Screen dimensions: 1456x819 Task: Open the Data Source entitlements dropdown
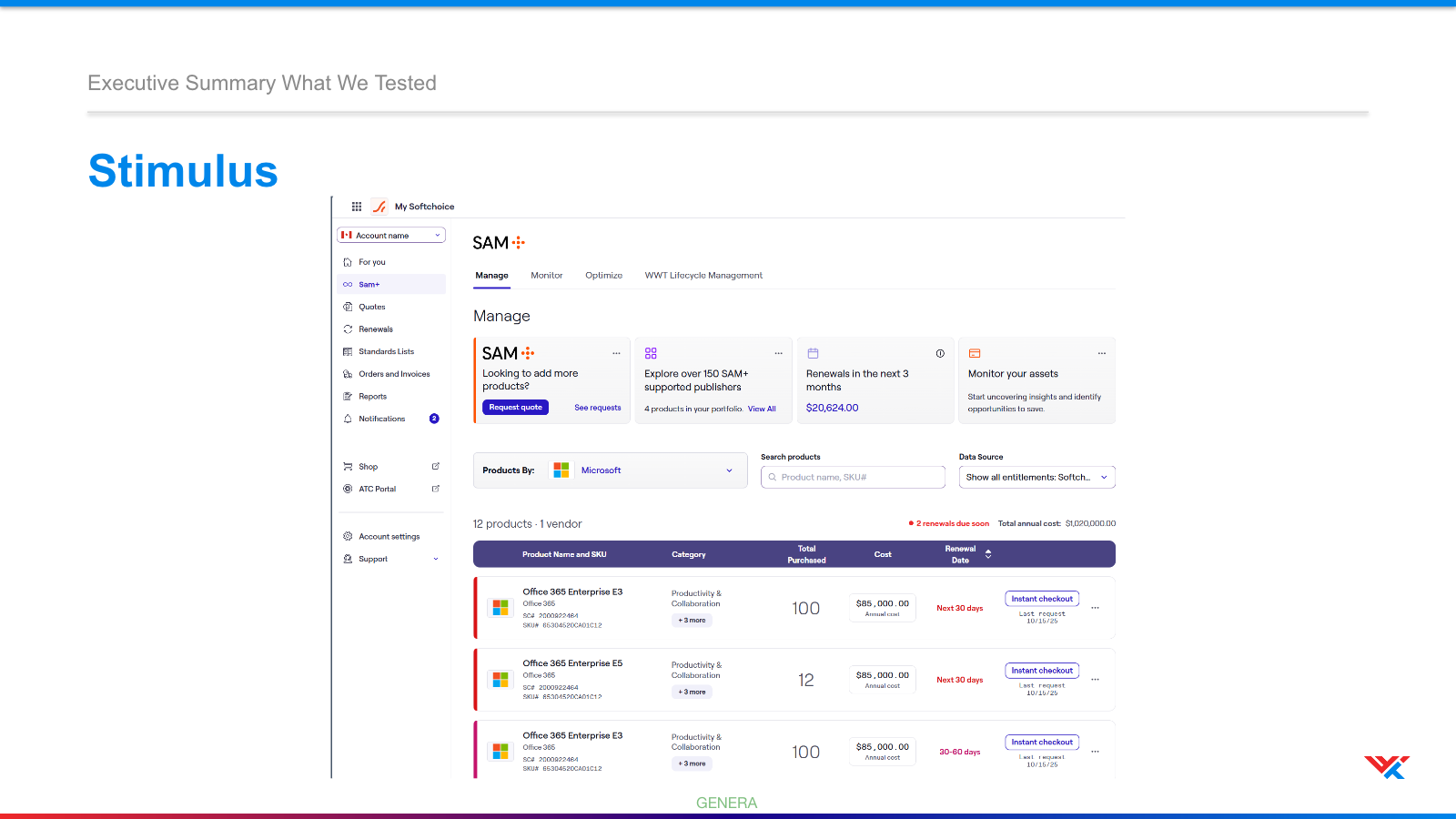coord(1036,477)
